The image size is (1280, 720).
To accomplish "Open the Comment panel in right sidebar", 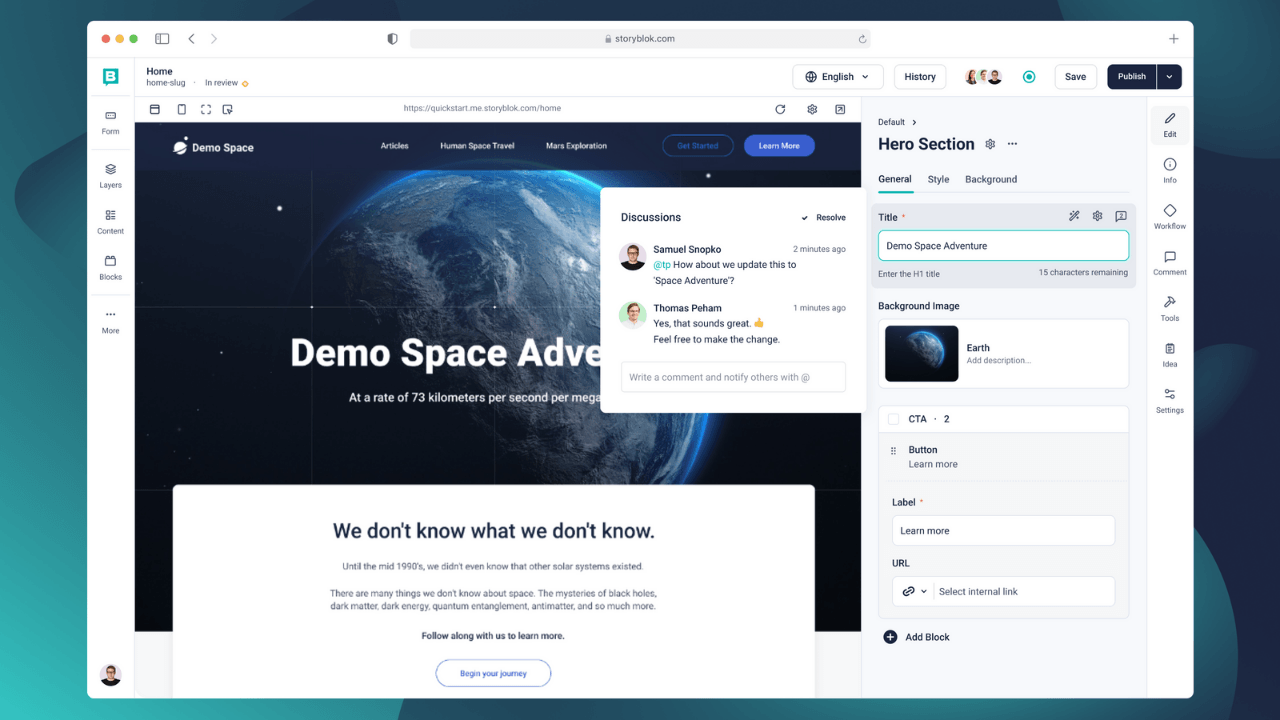I will pos(1169,262).
